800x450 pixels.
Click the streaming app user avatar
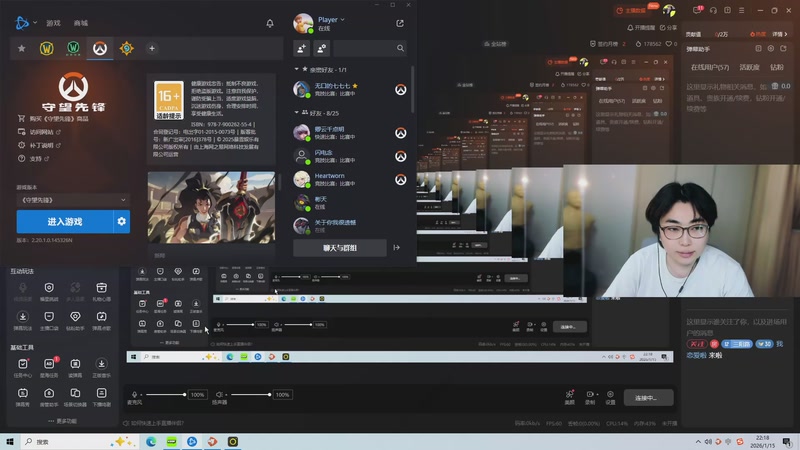[x=669, y=10]
